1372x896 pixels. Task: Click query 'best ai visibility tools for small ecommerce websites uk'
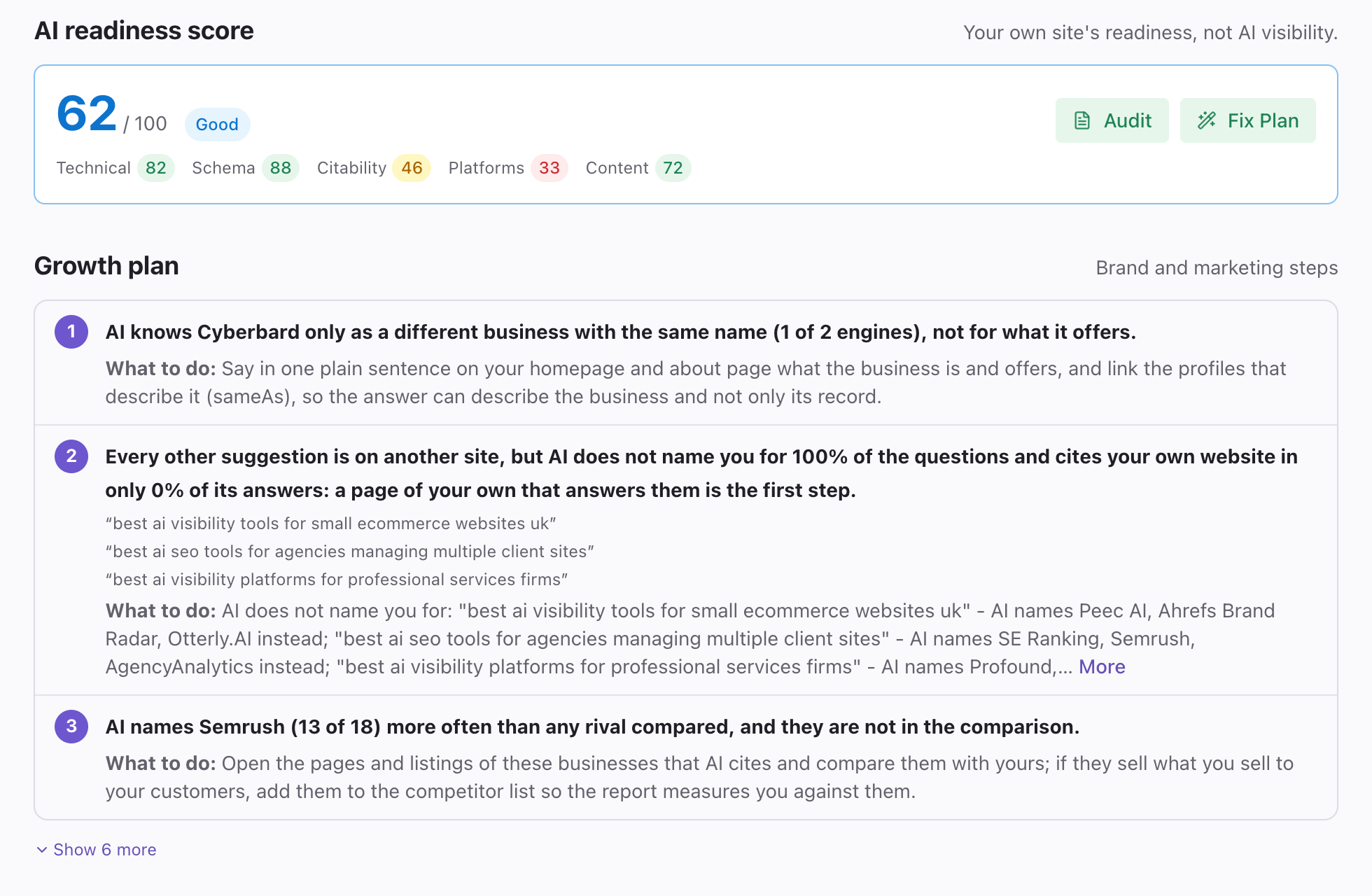click(330, 524)
